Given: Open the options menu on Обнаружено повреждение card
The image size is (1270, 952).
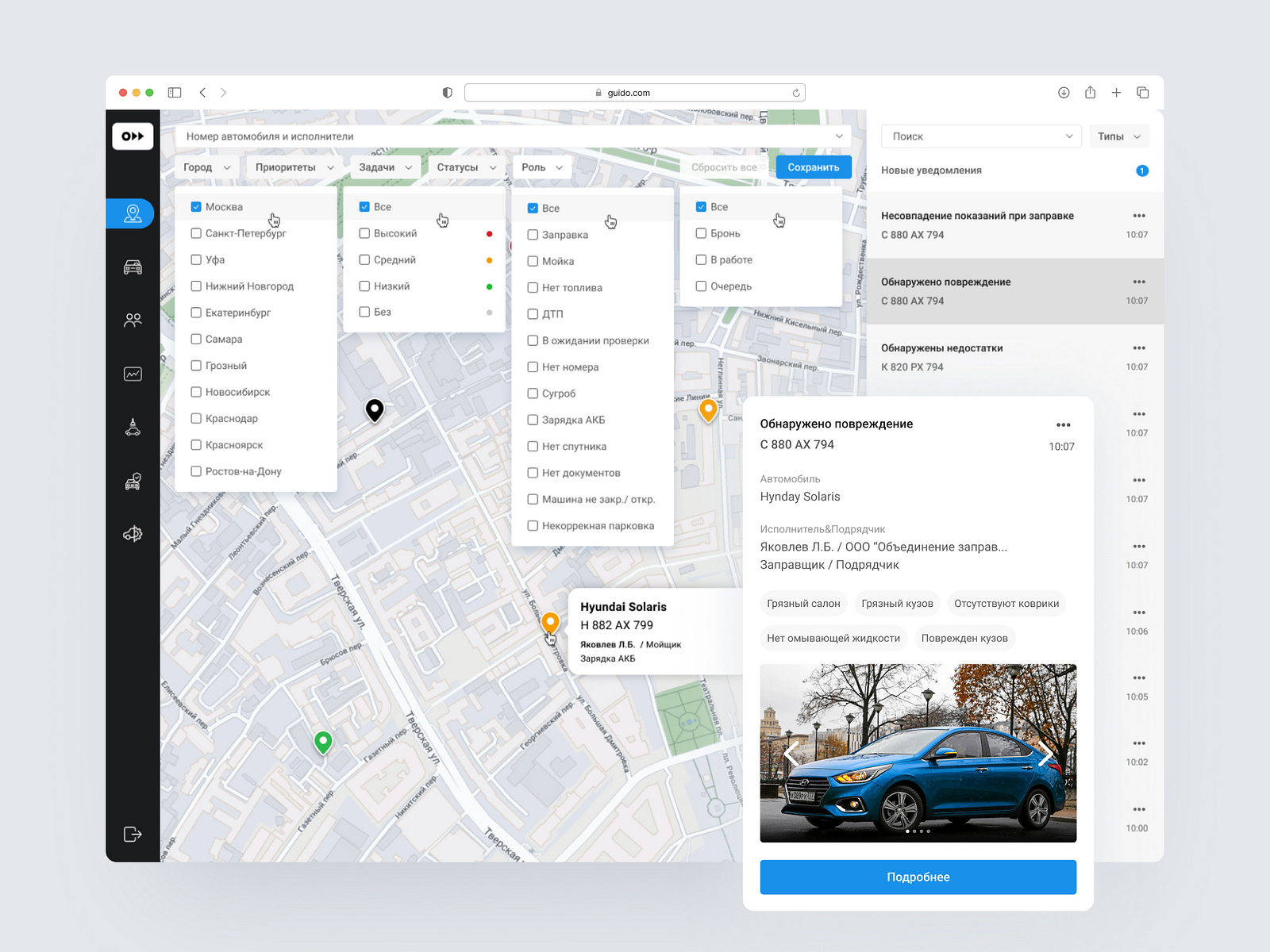Looking at the screenshot, I should coord(1064,424).
